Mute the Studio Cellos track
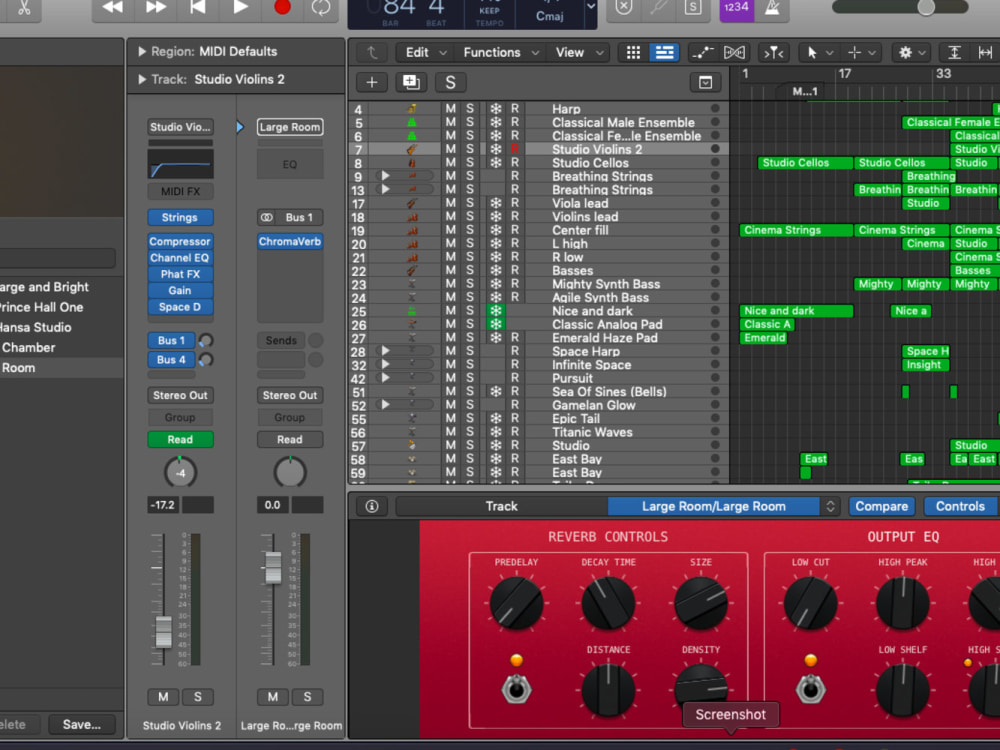This screenshot has width=1000, height=750. tap(450, 163)
